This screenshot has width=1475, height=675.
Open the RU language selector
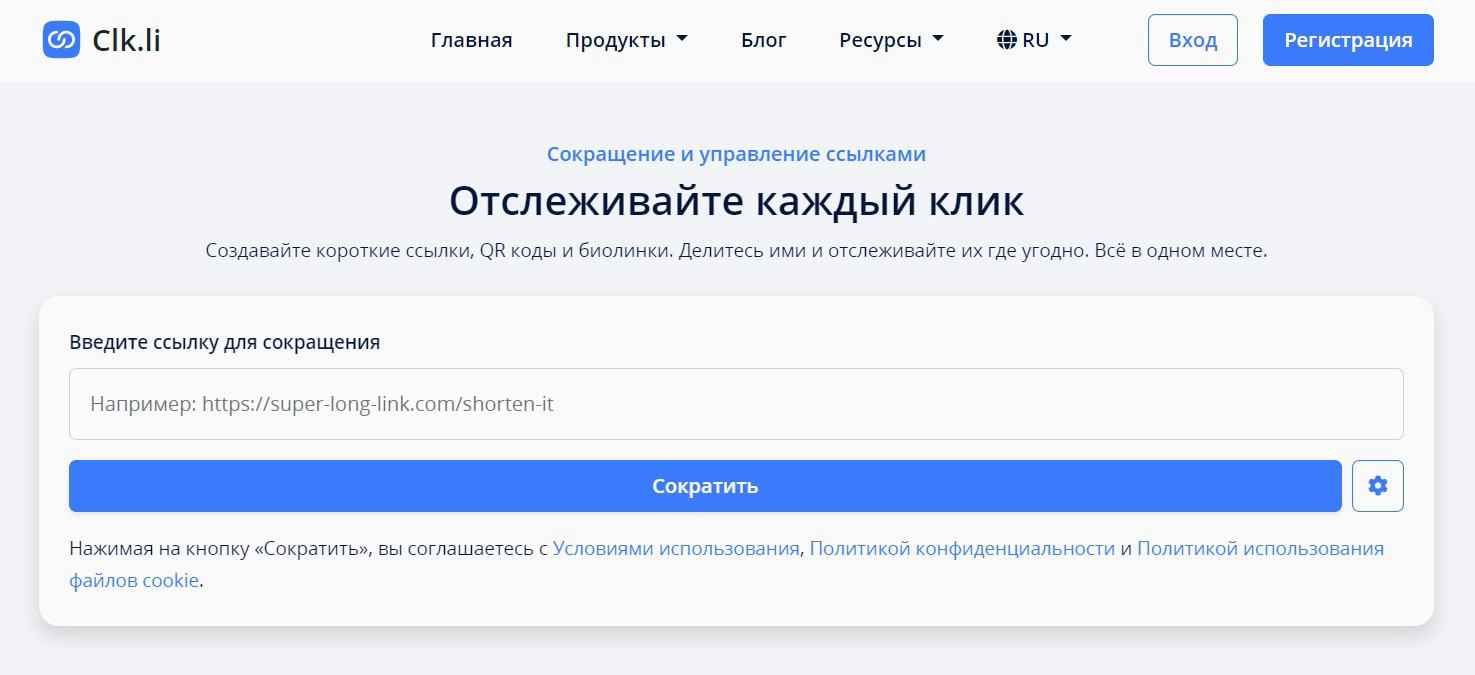pos(1035,40)
